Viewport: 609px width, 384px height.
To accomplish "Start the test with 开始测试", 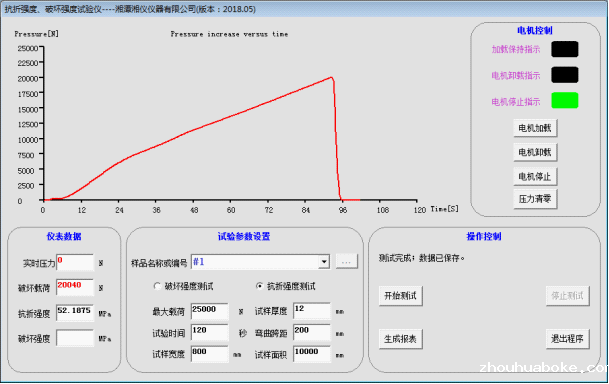I will coord(400,296).
